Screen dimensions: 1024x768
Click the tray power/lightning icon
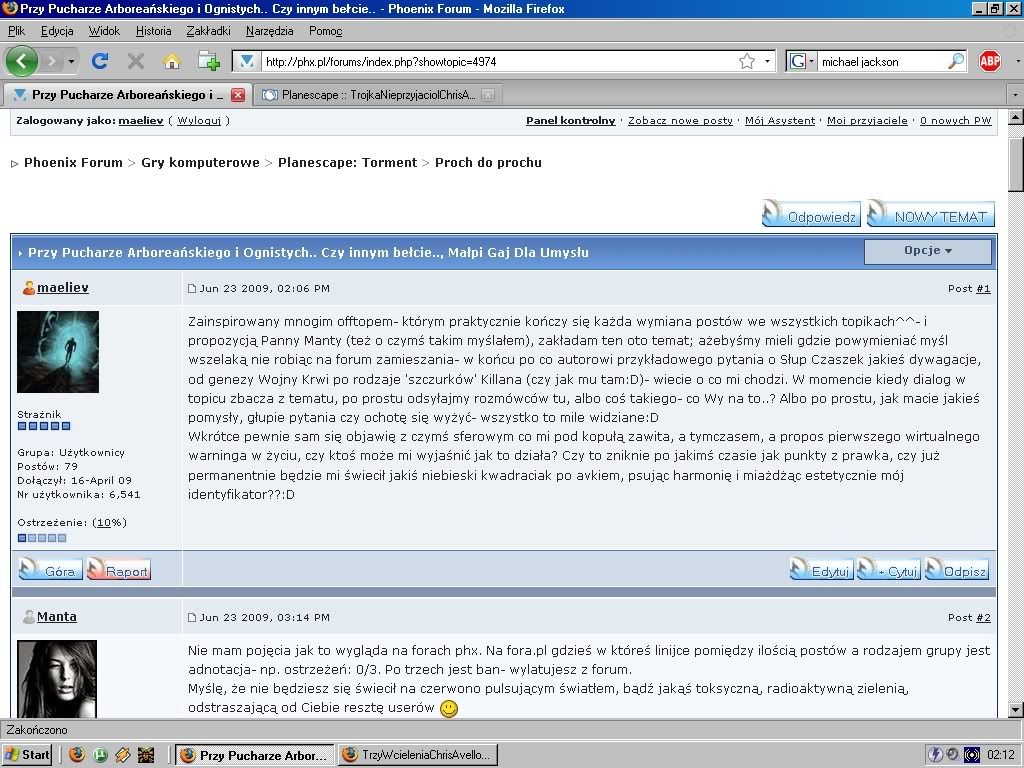935,755
